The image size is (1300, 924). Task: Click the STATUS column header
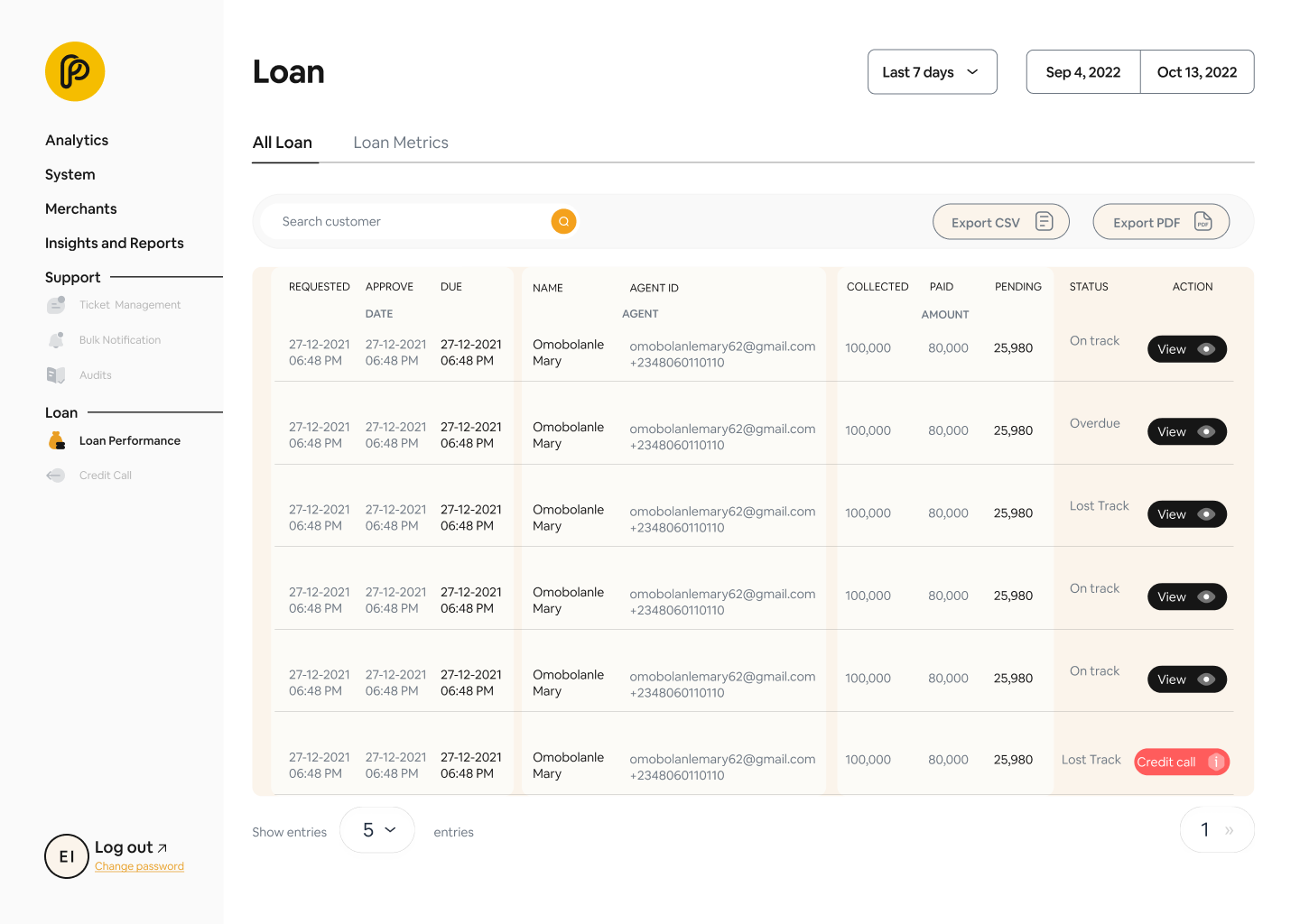(x=1089, y=287)
